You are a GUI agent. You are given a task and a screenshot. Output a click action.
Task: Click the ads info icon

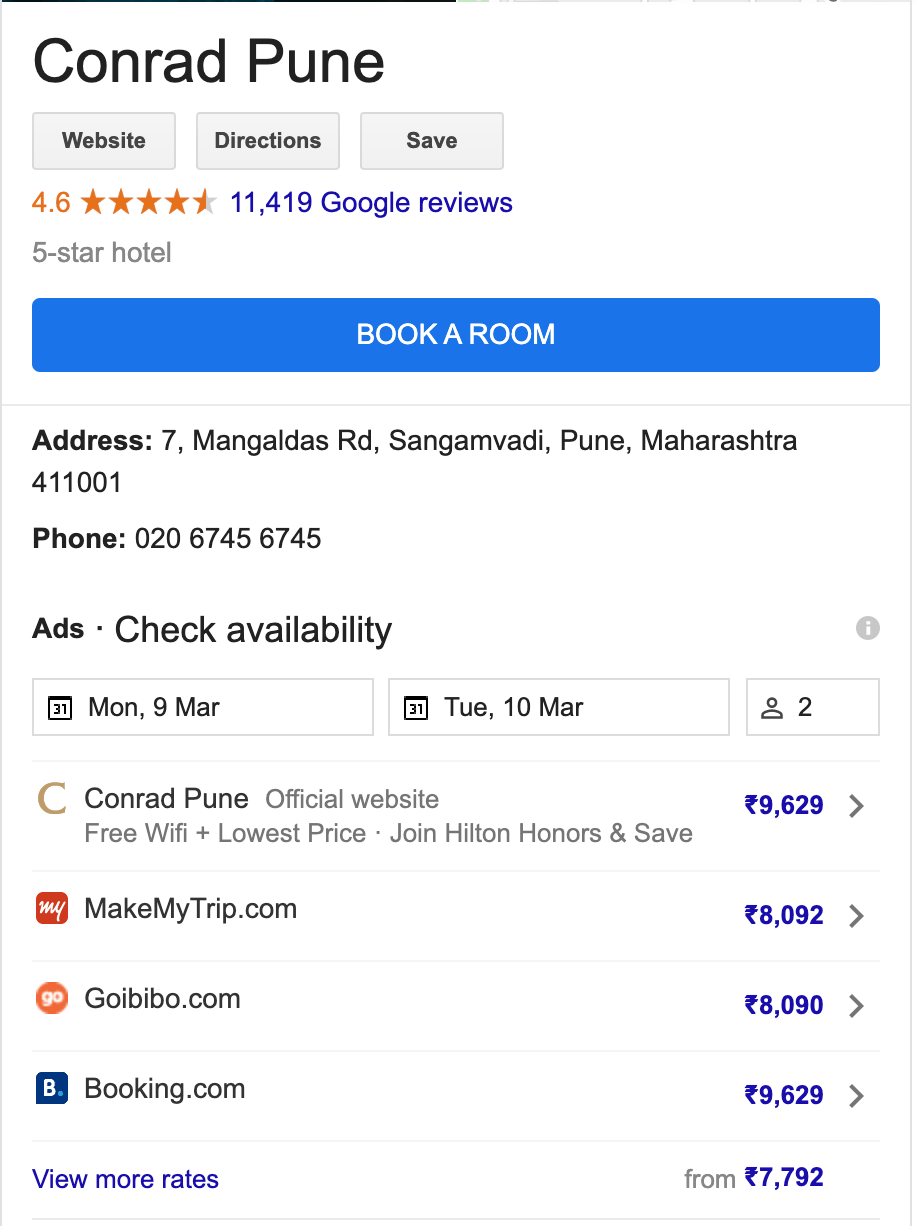tap(868, 628)
